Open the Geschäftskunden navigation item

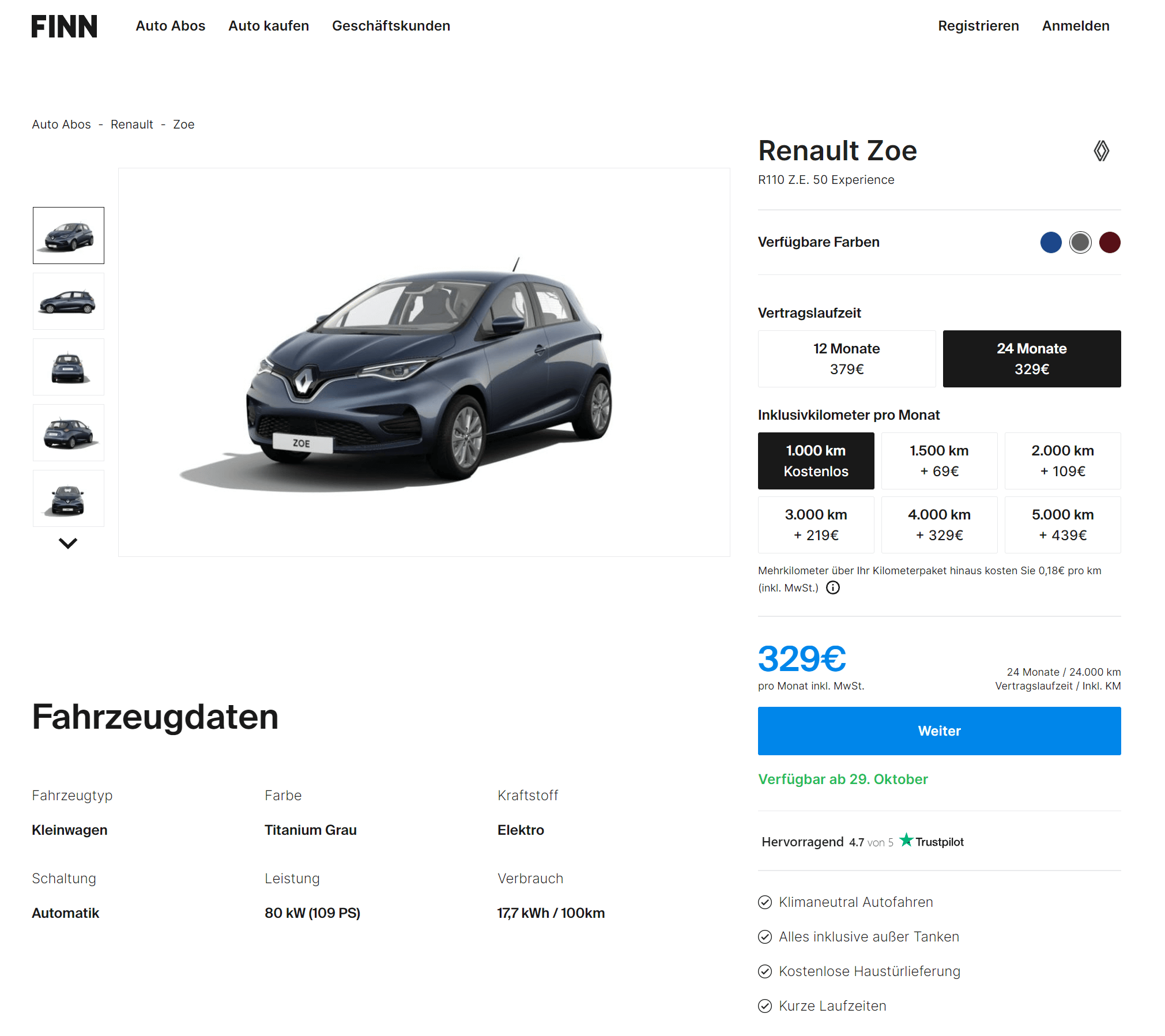[391, 26]
